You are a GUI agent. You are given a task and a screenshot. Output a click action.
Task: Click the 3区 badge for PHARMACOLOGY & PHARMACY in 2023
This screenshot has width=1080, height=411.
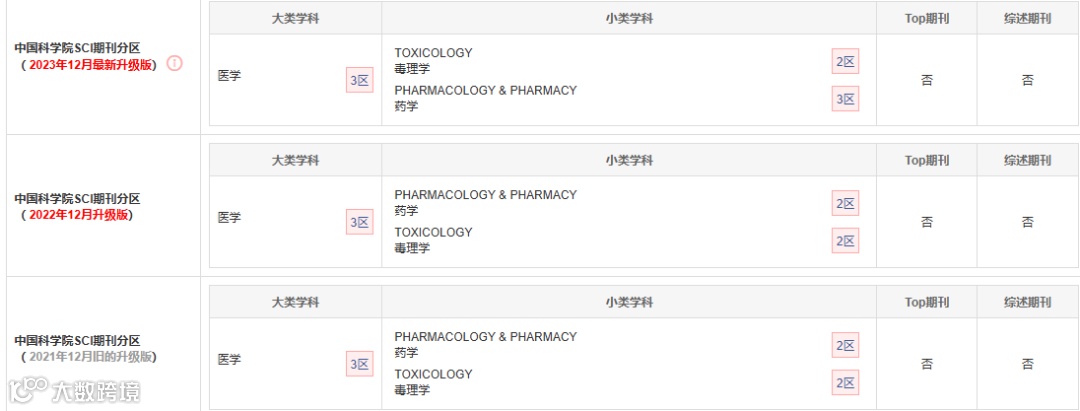pos(846,99)
